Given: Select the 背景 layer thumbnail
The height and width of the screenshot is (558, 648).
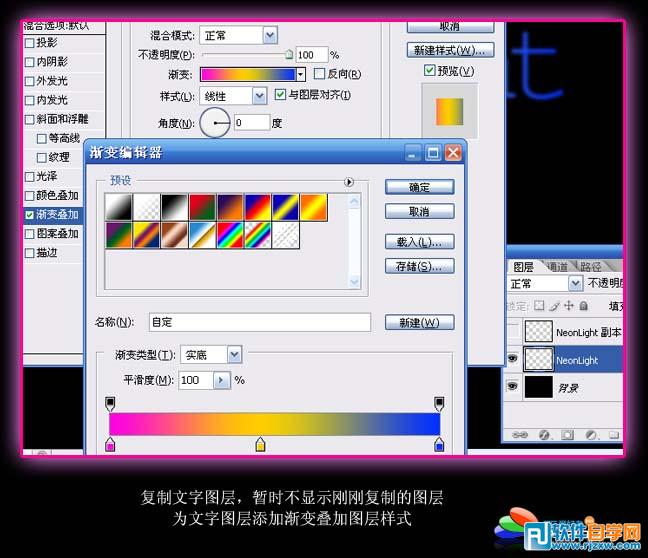Looking at the screenshot, I should (x=538, y=387).
